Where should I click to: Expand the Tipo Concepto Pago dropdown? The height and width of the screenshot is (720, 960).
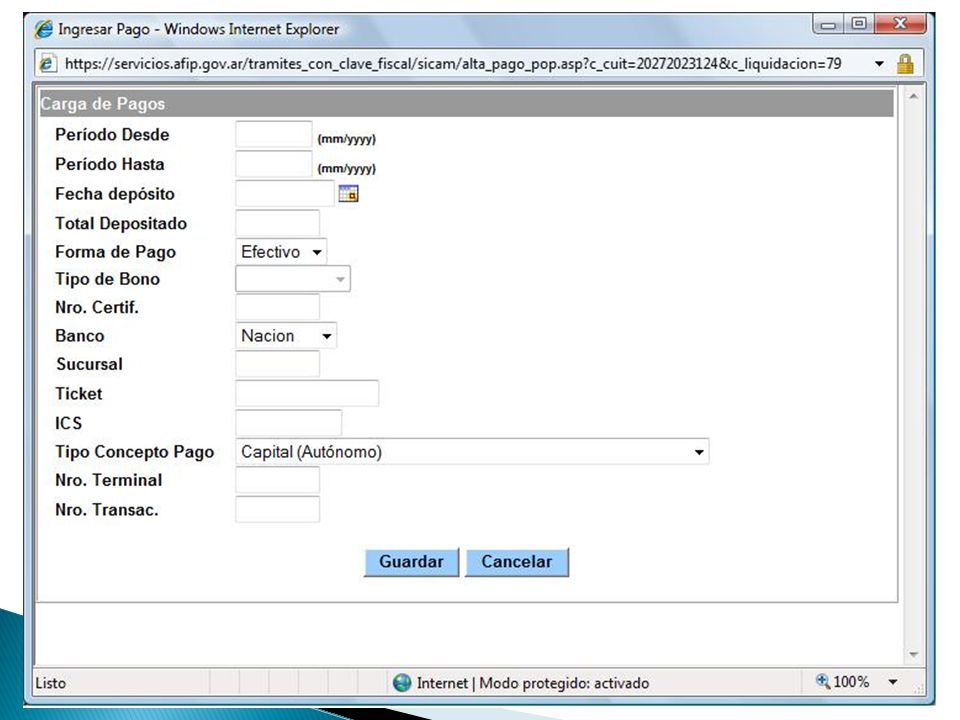(472, 452)
